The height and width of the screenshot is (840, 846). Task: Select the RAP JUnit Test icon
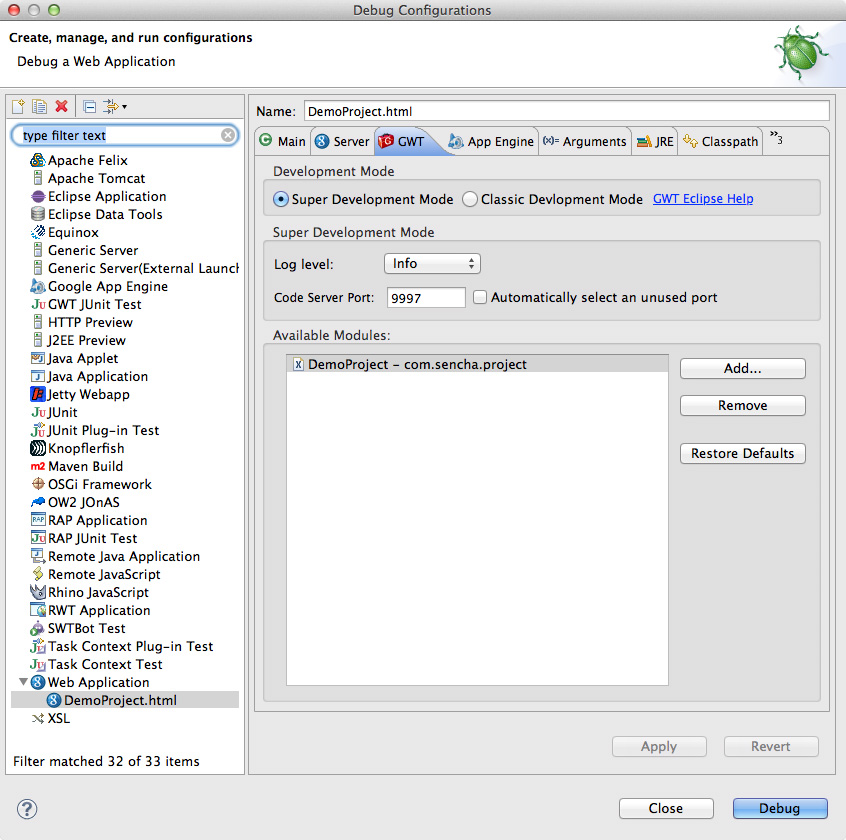click(x=38, y=538)
